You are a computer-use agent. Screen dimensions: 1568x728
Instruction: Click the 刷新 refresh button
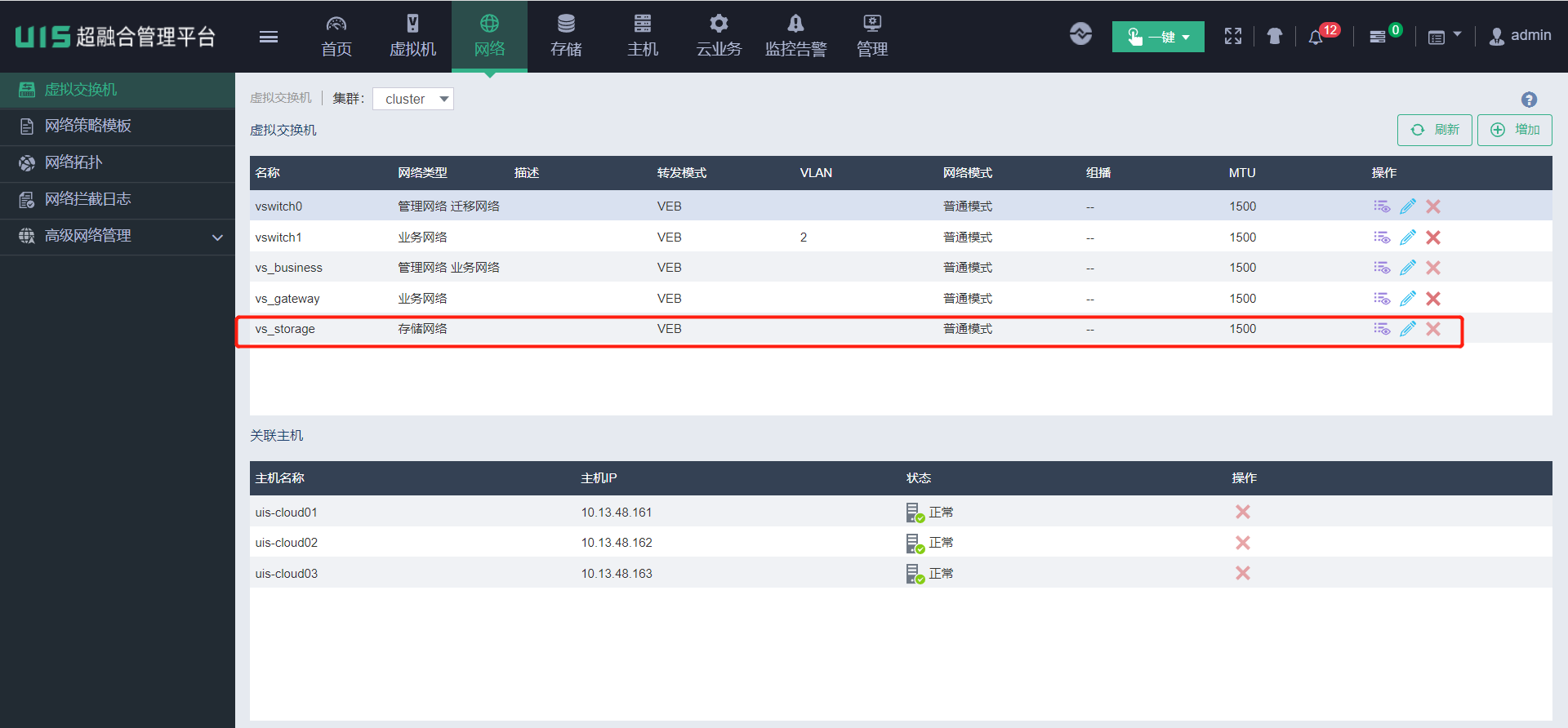coord(1434,130)
